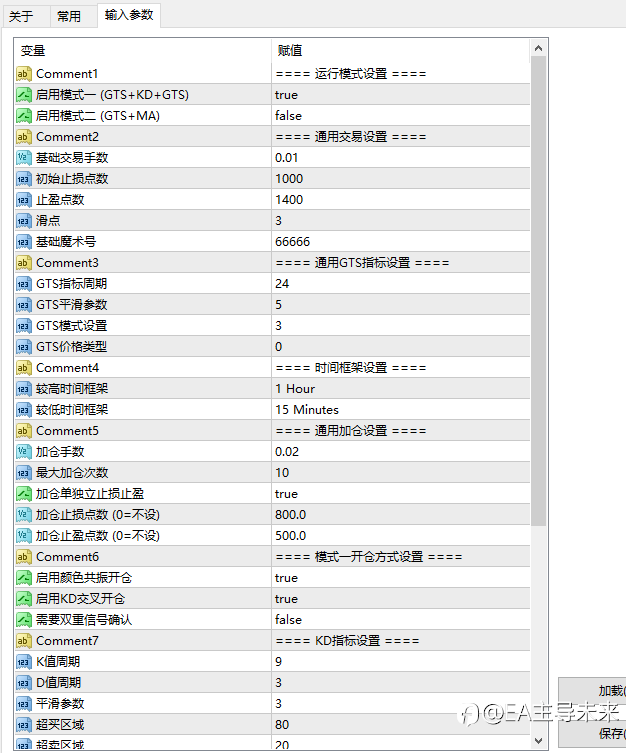Open the 1 Hour timeframe value dropdown
The height and width of the screenshot is (753, 626).
[x=401, y=389]
